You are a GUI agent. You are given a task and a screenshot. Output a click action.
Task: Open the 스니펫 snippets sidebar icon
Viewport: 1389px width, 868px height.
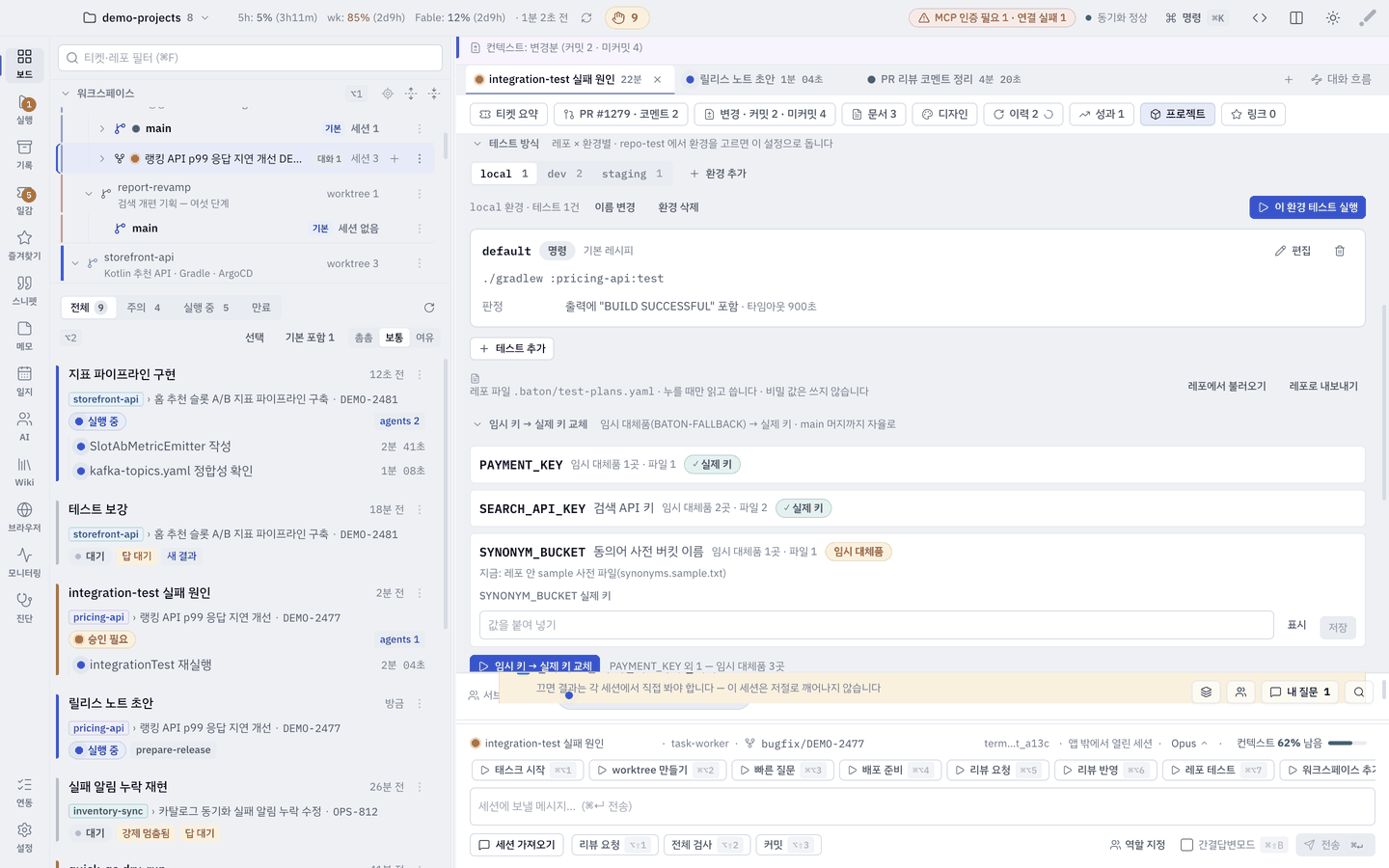pyautogui.click(x=24, y=290)
